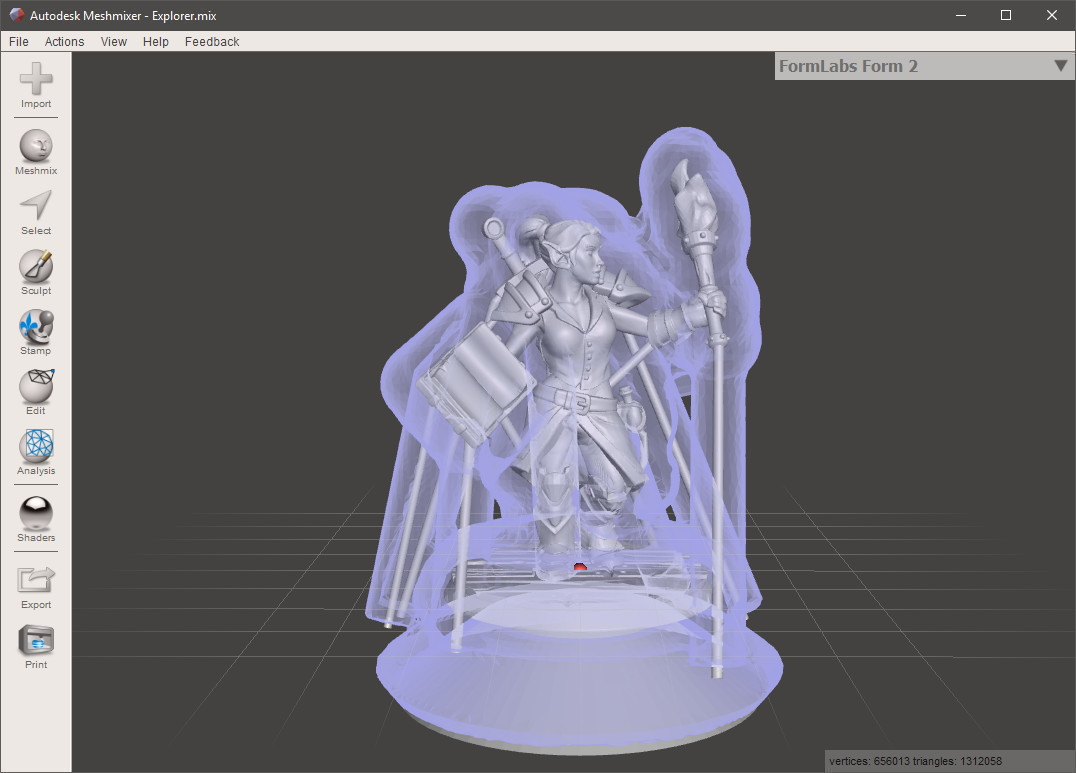Maximize the Meshmixer window
The width and height of the screenshot is (1076, 773).
pos(1006,15)
